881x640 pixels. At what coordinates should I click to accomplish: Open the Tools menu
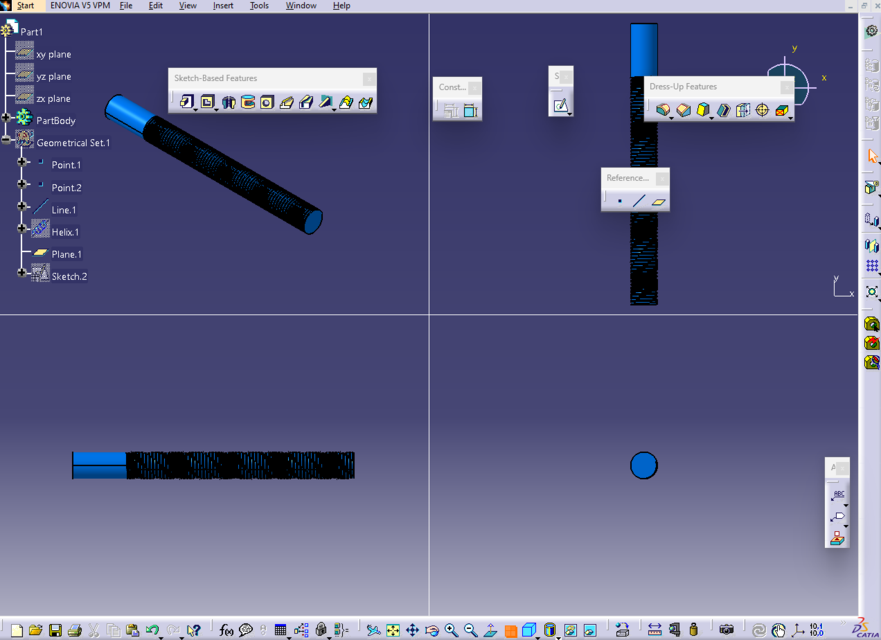259,5
